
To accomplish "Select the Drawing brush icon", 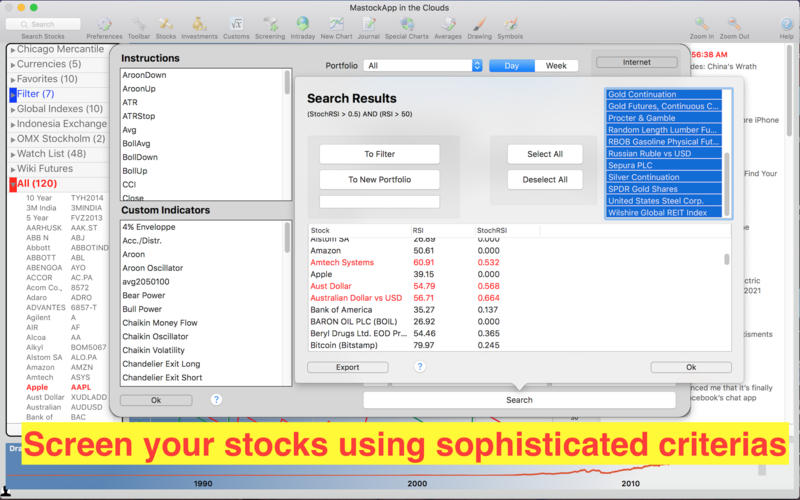I will point(479,24).
